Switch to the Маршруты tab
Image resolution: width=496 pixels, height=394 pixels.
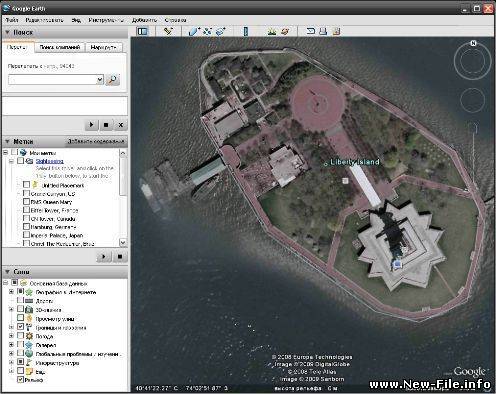pos(103,47)
